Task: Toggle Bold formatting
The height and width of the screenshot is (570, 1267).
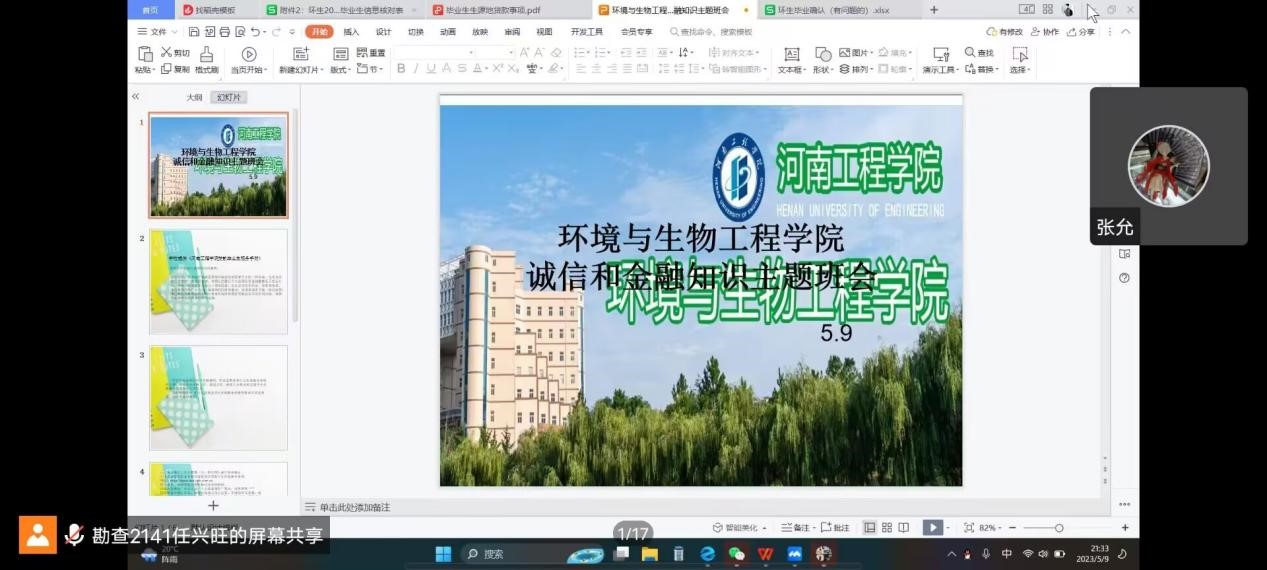Action: 400,68
